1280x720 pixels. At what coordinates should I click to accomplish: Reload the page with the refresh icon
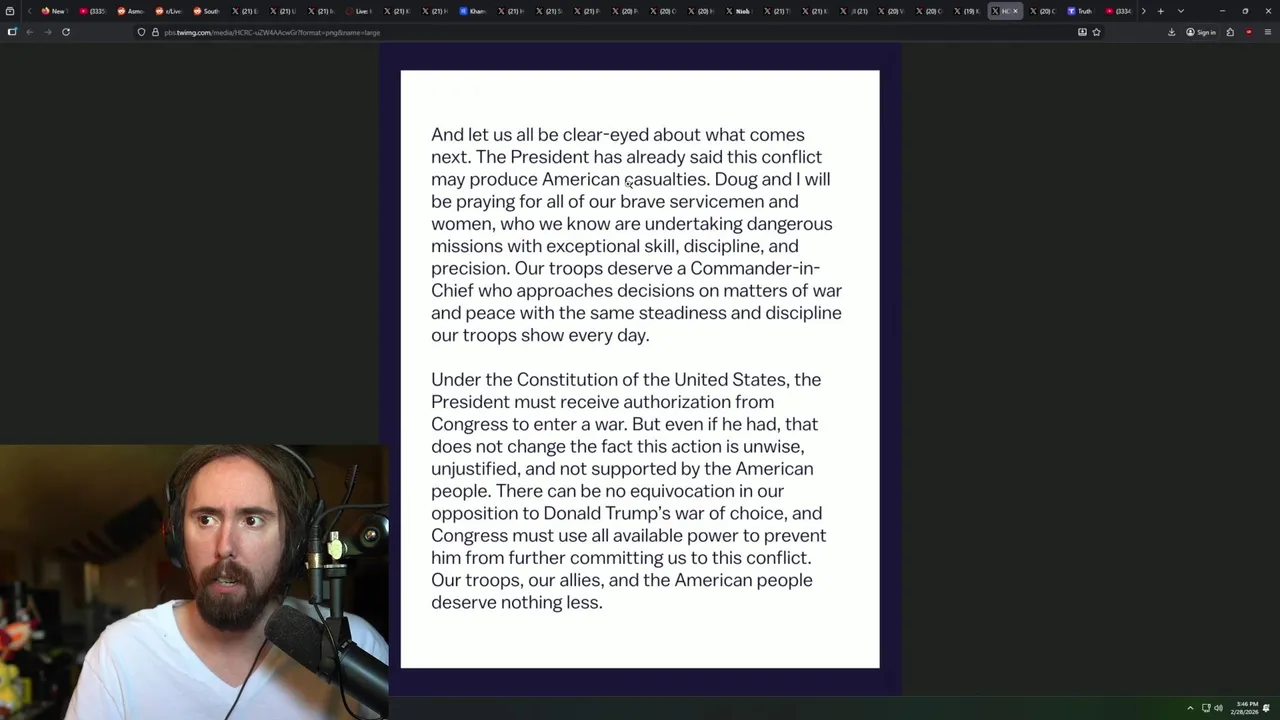tap(66, 32)
